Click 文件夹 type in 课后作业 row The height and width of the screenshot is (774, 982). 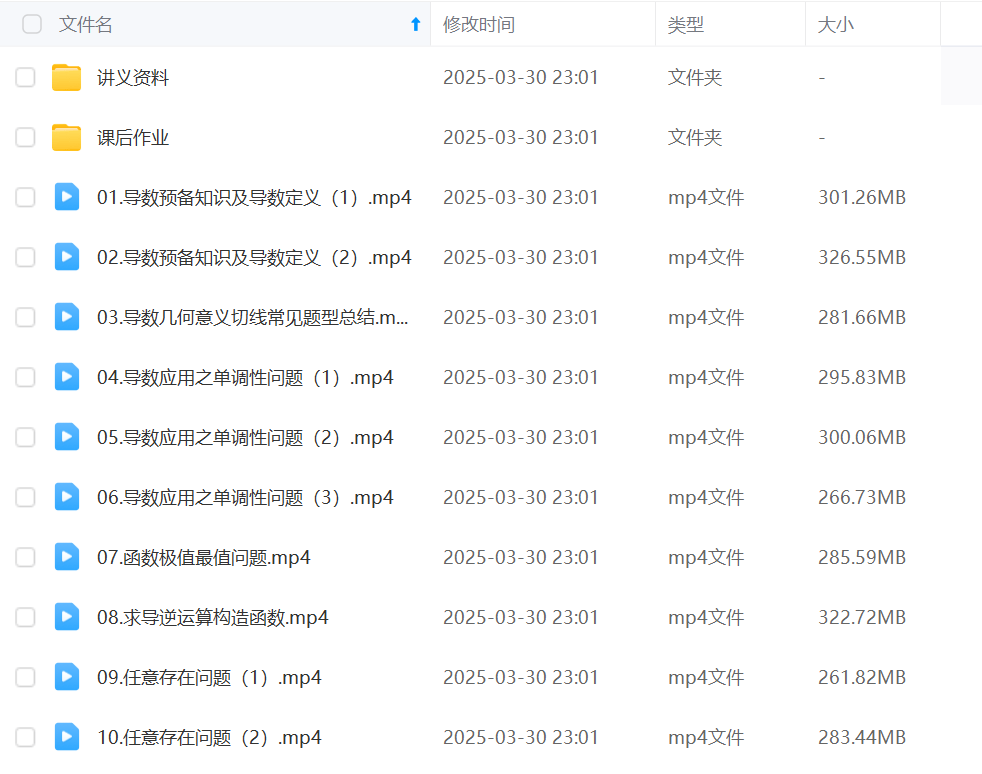click(695, 138)
